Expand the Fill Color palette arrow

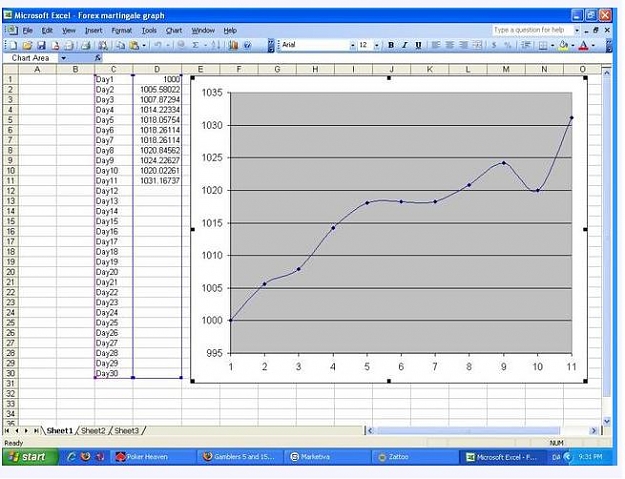(x=573, y=46)
